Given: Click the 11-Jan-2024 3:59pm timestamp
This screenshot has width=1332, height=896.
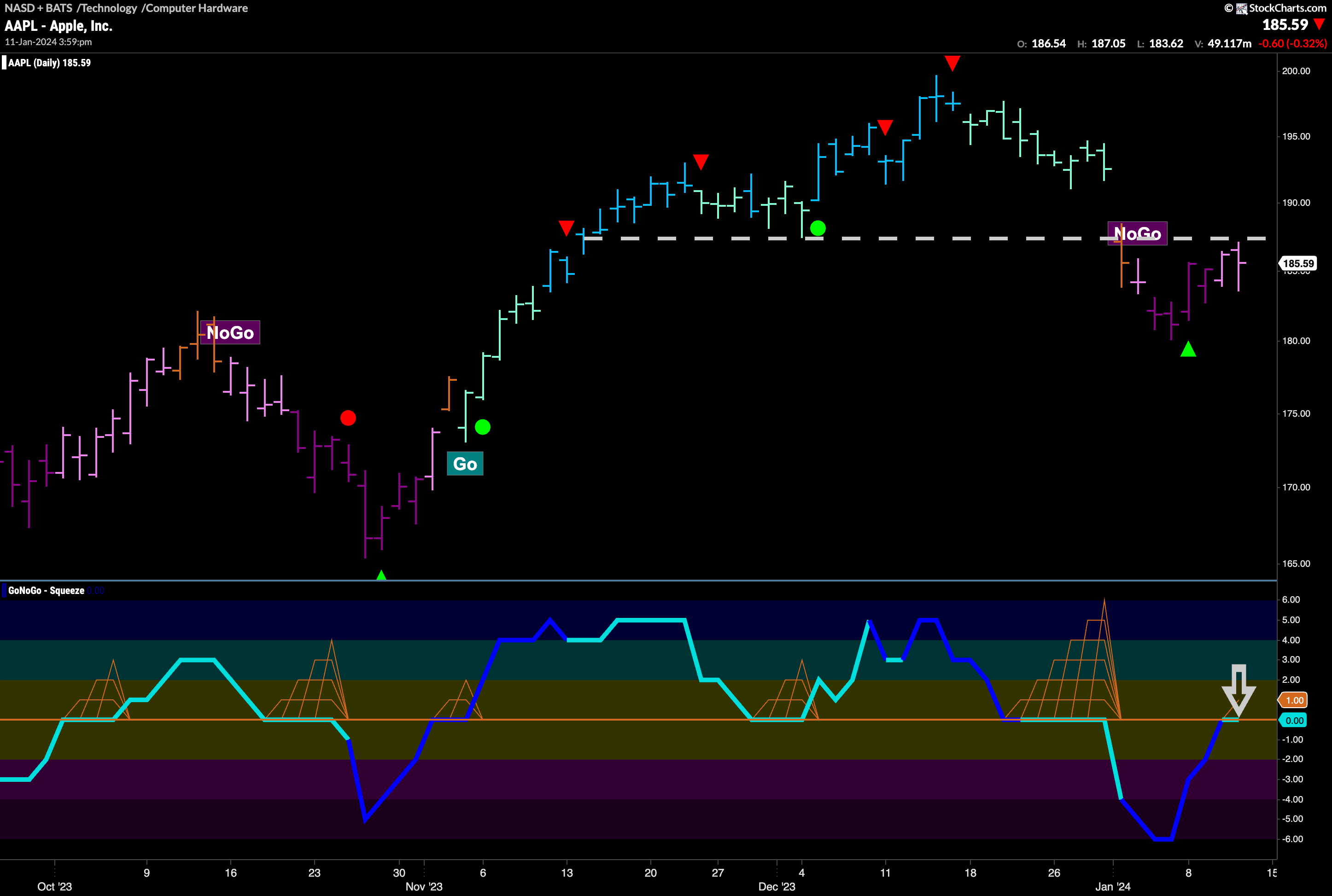Looking at the screenshot, I should [x=49, y=42].
